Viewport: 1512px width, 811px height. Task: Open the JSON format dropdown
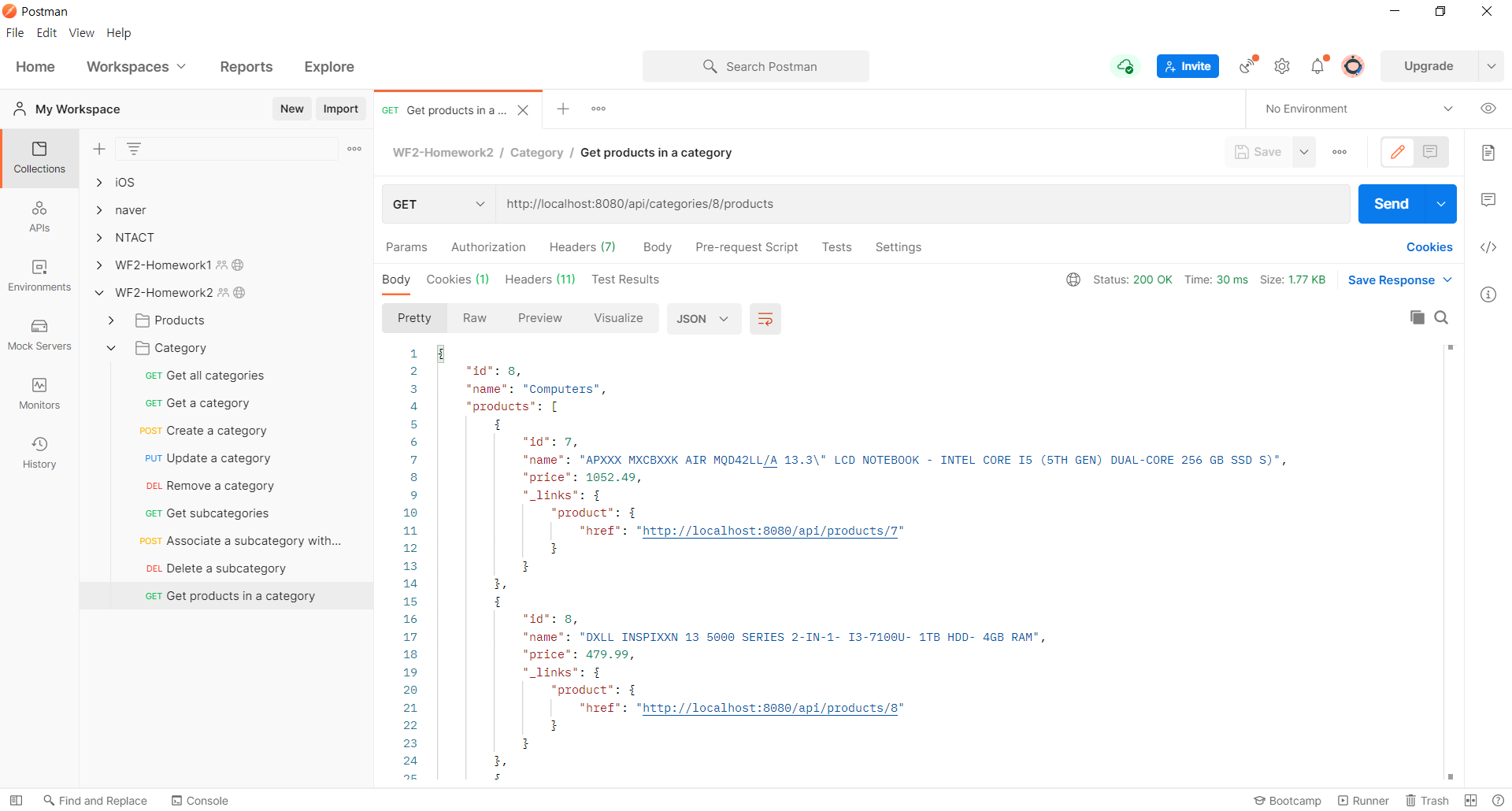[x=704, y=319]
